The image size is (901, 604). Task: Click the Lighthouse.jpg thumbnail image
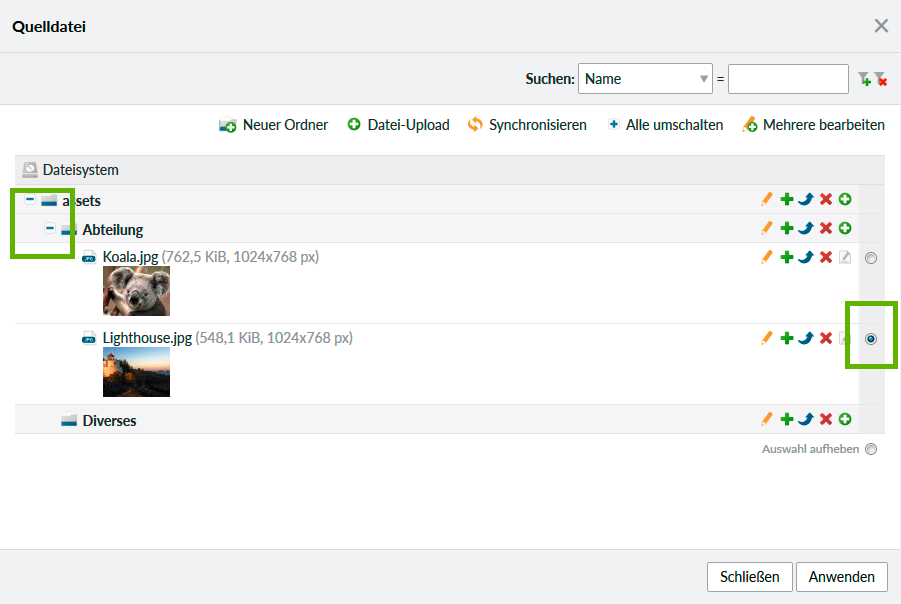pyautogui.click(x=136, y=372)
